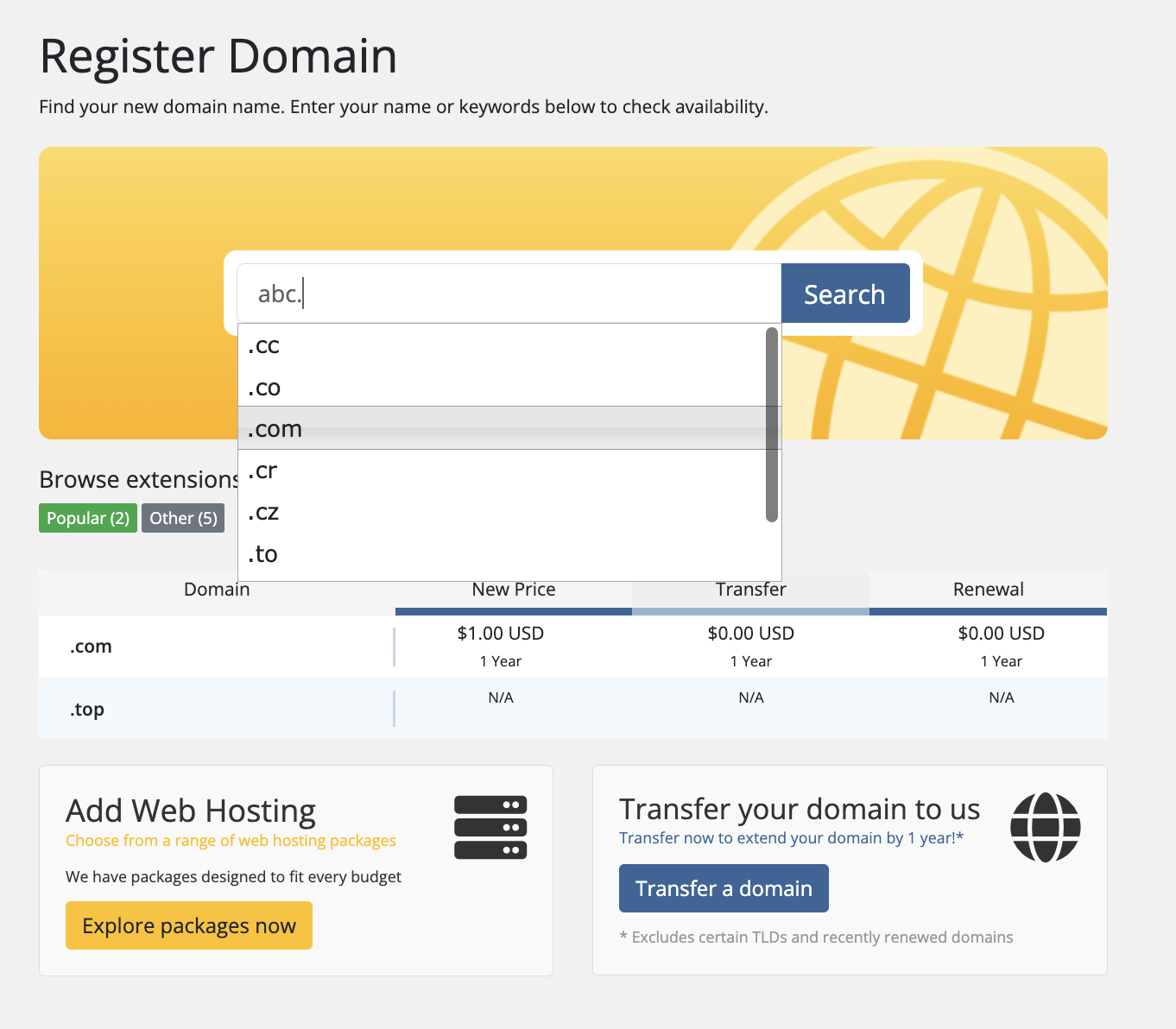Click the Transfer column header
Image resolution: width=1176 pixels, height=1029 pixels.
click(750, 591)
